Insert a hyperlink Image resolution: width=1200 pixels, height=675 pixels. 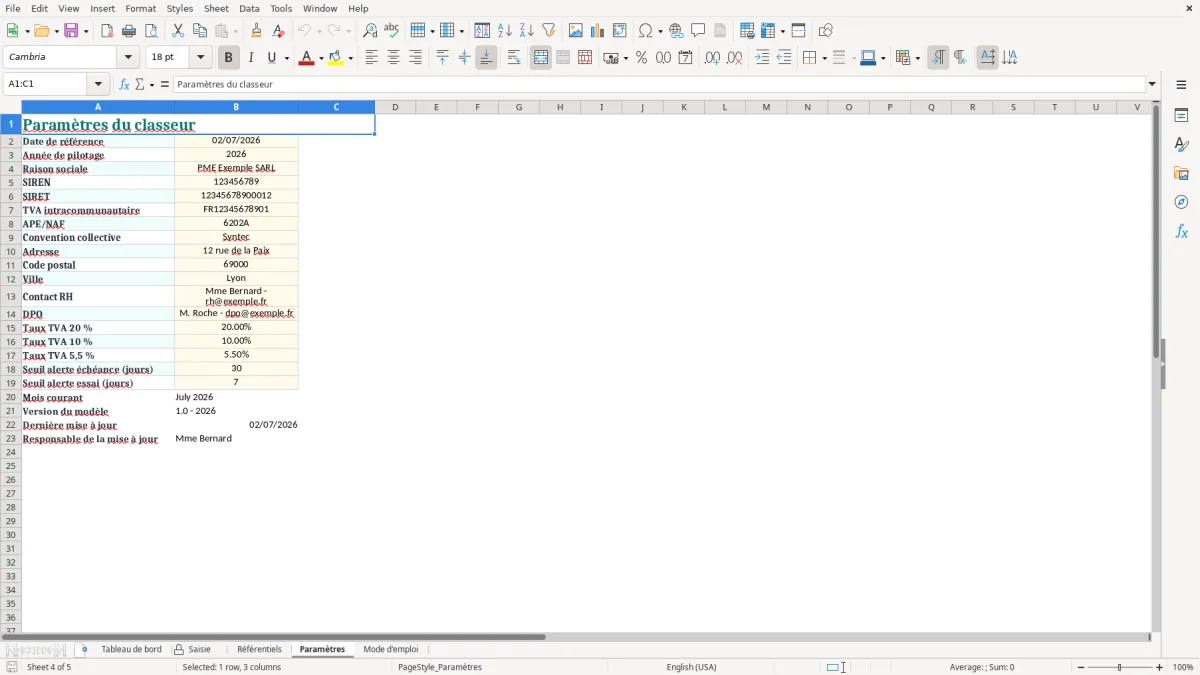(676, 30)
